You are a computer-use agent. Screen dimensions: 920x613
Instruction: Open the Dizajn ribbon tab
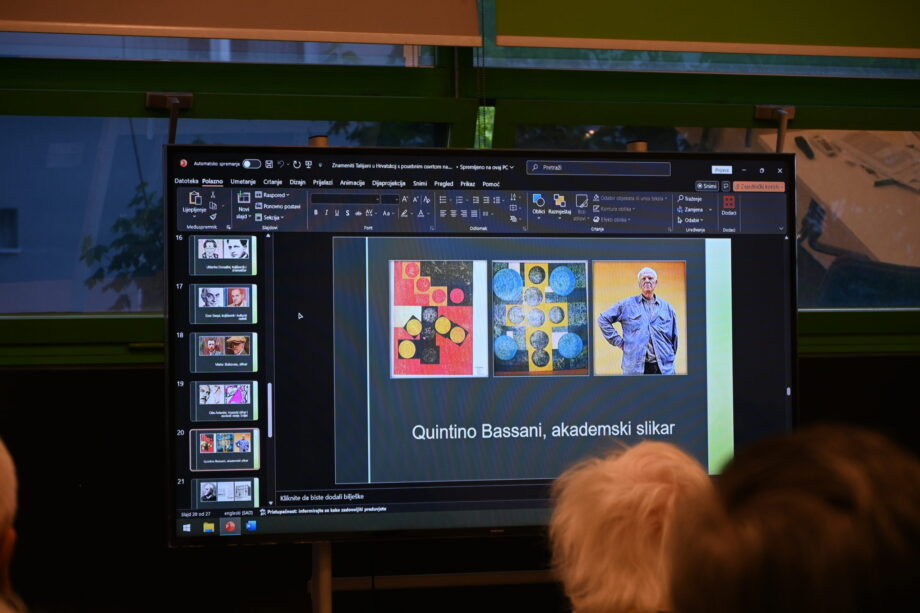pyautogui.click(x=297, y=182)
